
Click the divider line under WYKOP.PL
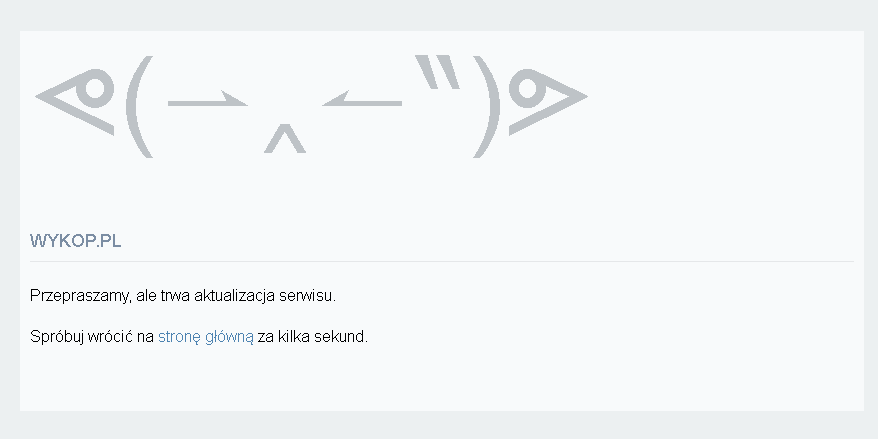click(x=441, y=261)
